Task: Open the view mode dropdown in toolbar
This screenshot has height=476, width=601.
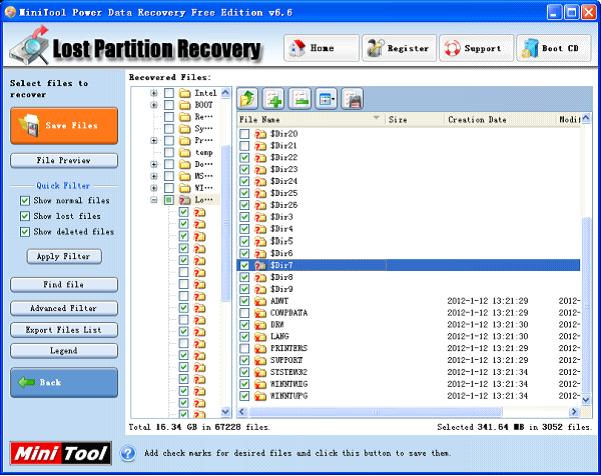Action: [x=326, y=99]
